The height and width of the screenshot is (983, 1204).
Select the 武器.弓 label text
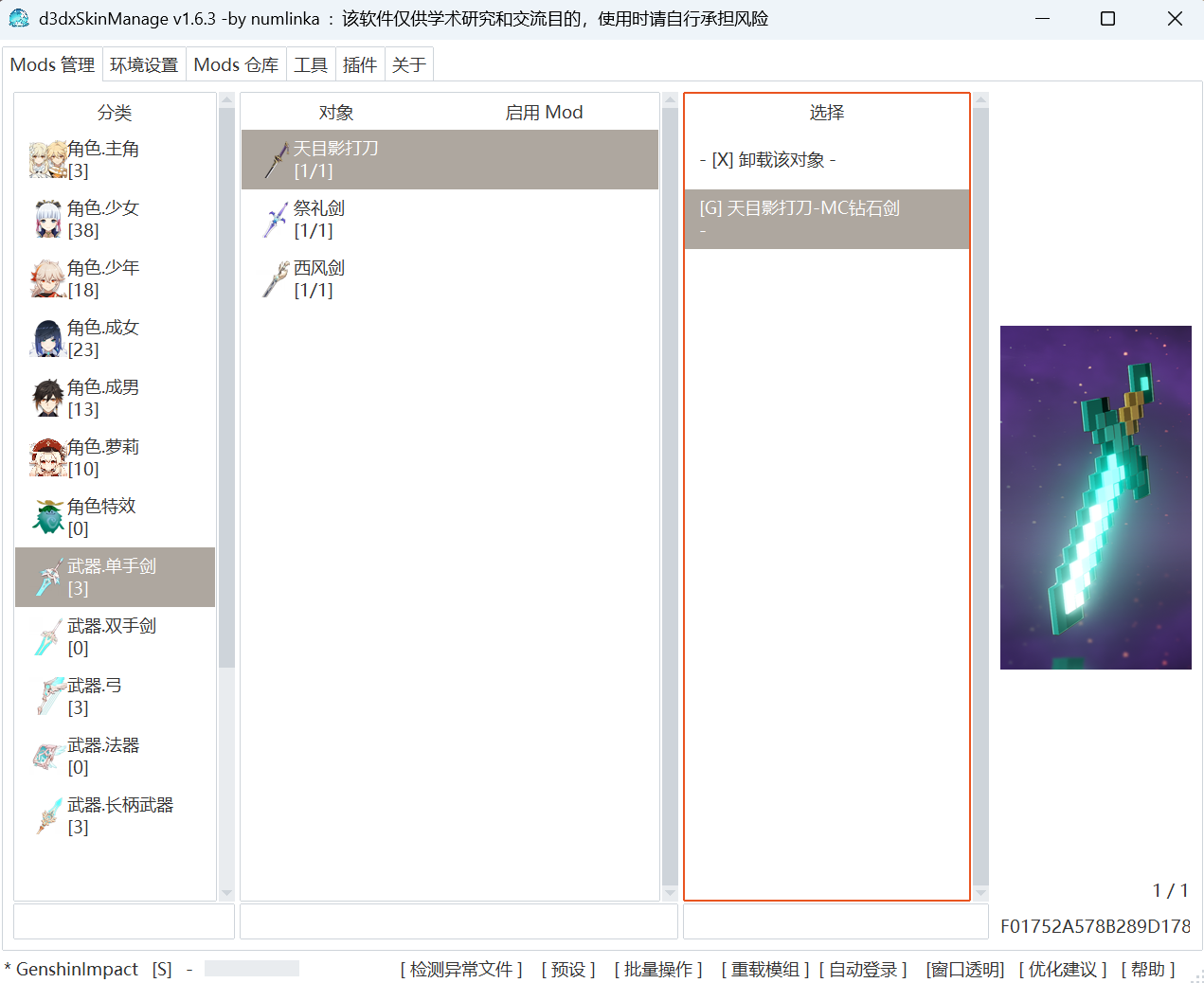click(x=95, y=686)
